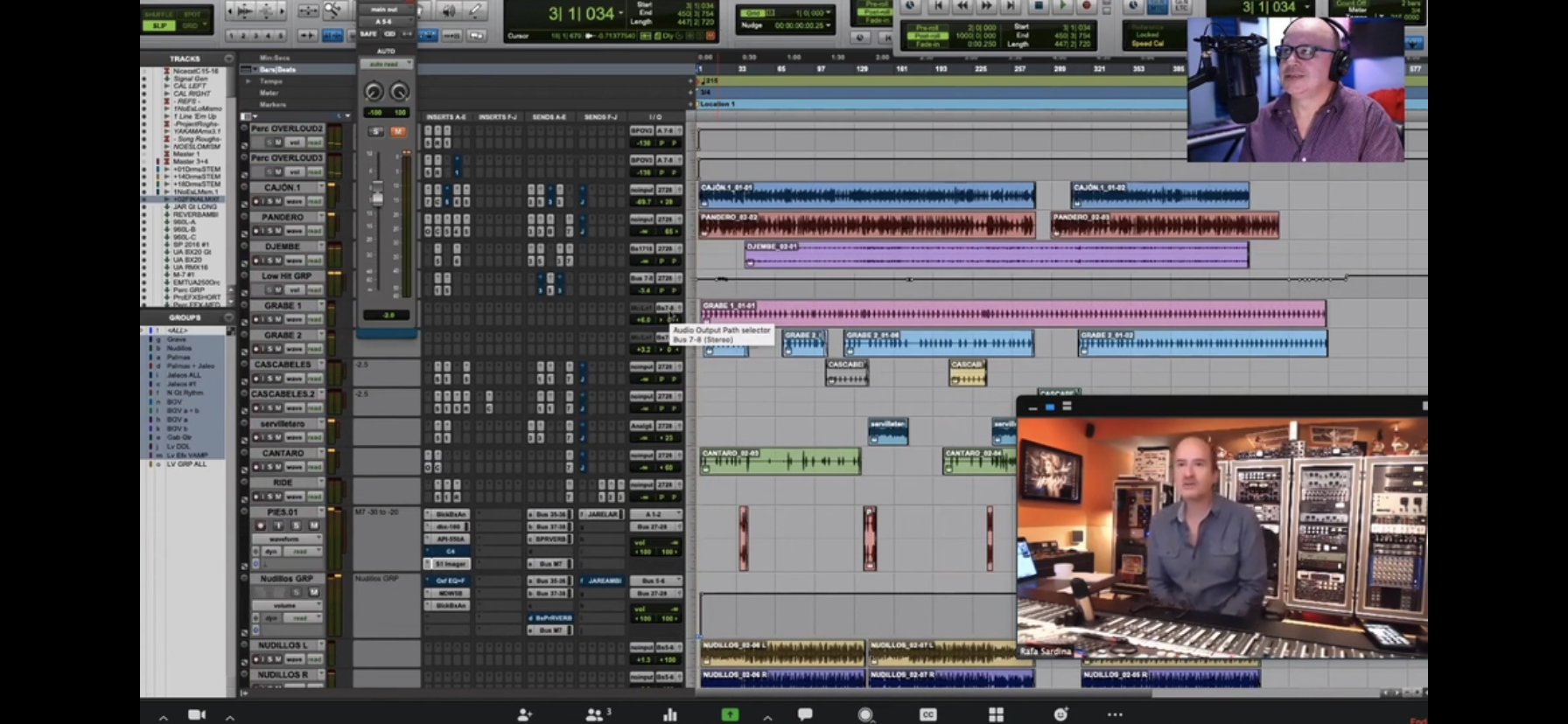Click Return to Zero in the transport
Viewport: 1568px width, 724px height.
939,5
